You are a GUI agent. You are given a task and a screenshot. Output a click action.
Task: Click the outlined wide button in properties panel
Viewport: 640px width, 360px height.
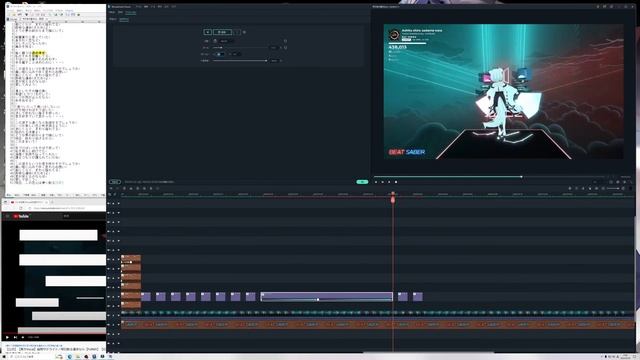[x=222, y=32]
